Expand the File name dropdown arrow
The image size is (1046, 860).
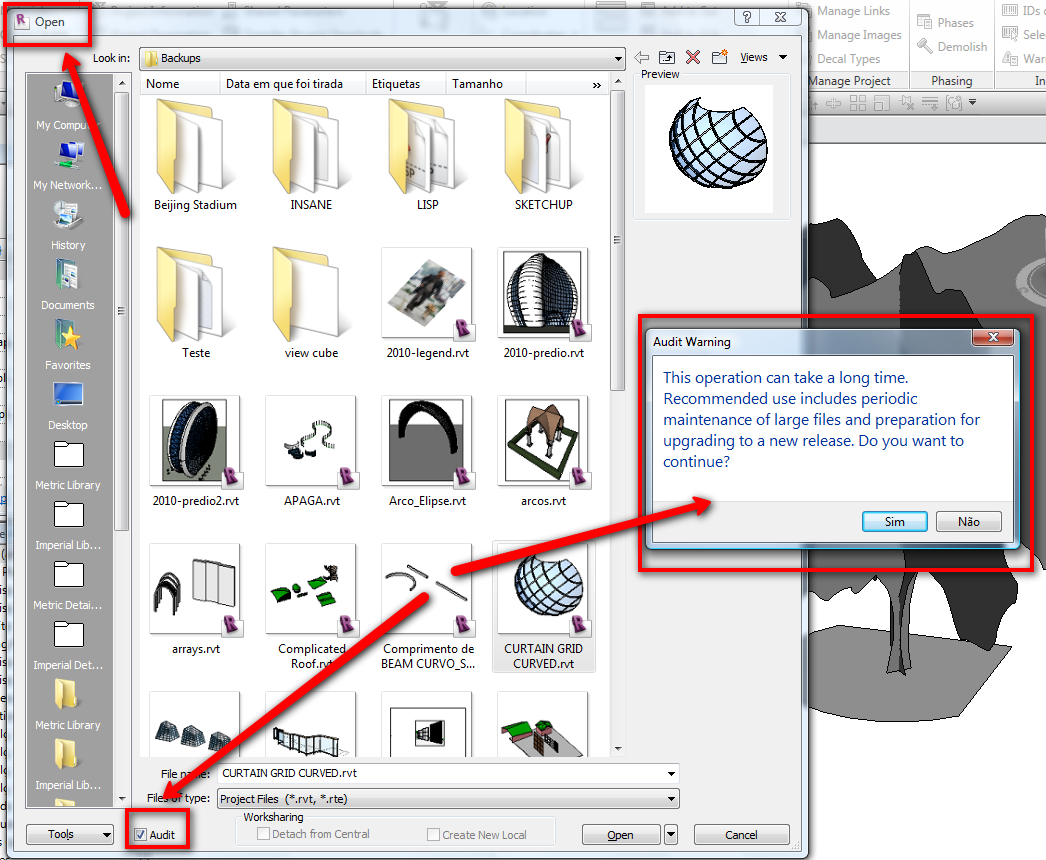point(671,774)
